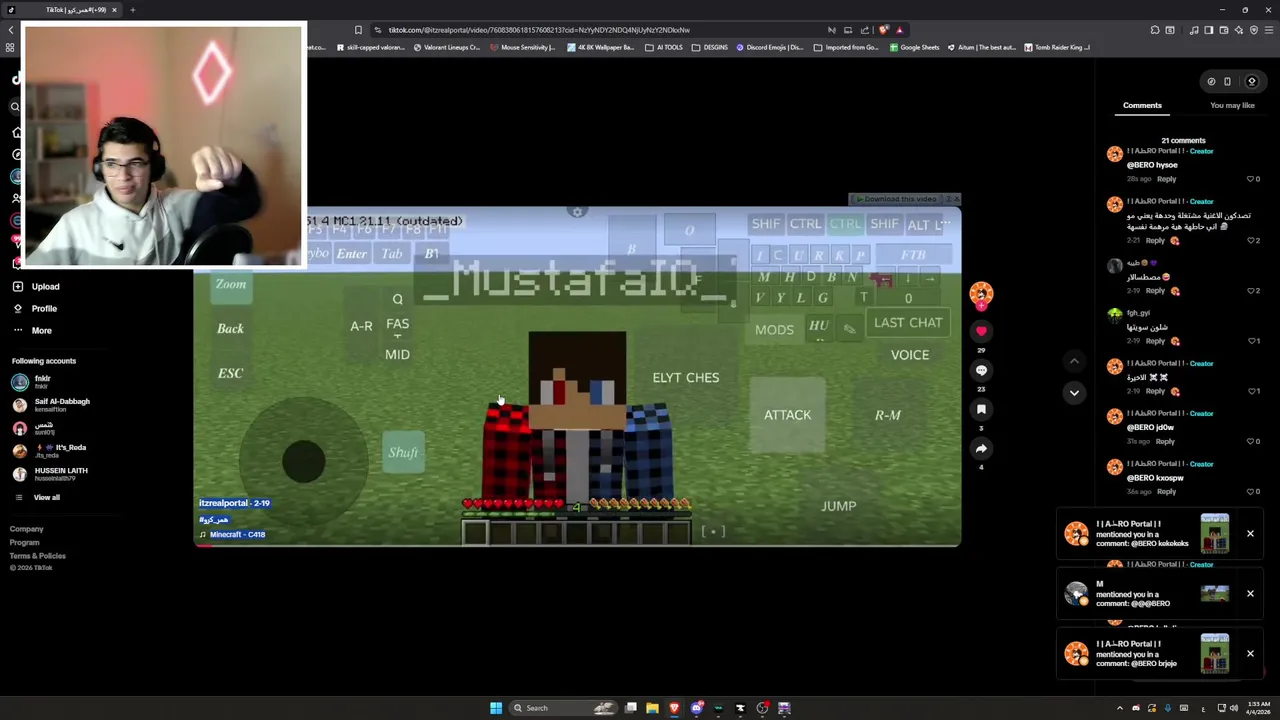Expand the More menu in sidebar
Screen dimensions: 1280x720
point(32,331)
